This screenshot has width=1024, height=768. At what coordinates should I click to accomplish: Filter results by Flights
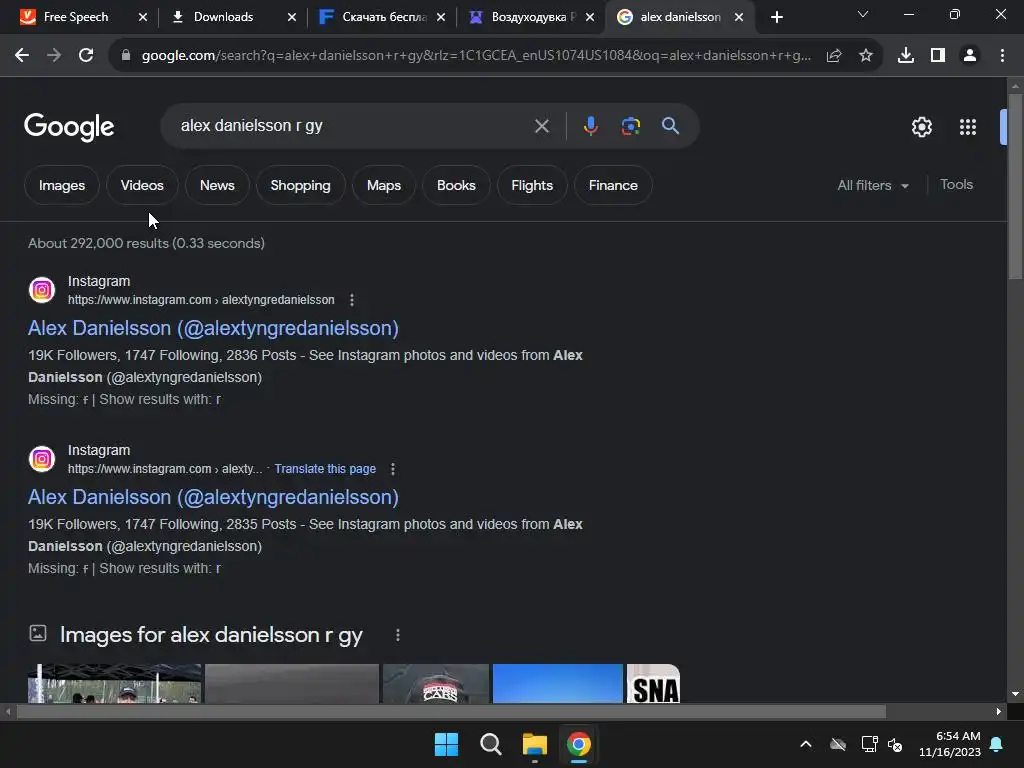point(532,185)
